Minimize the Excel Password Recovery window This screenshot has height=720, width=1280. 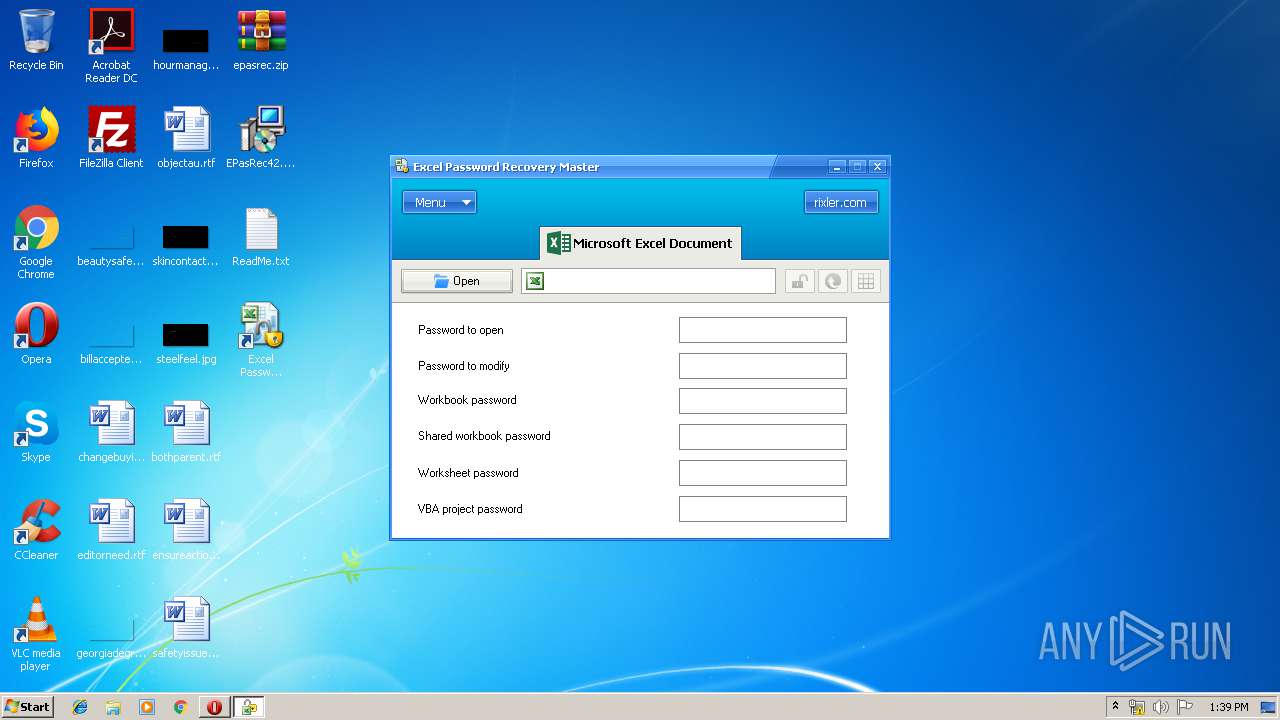coord(838,167)
